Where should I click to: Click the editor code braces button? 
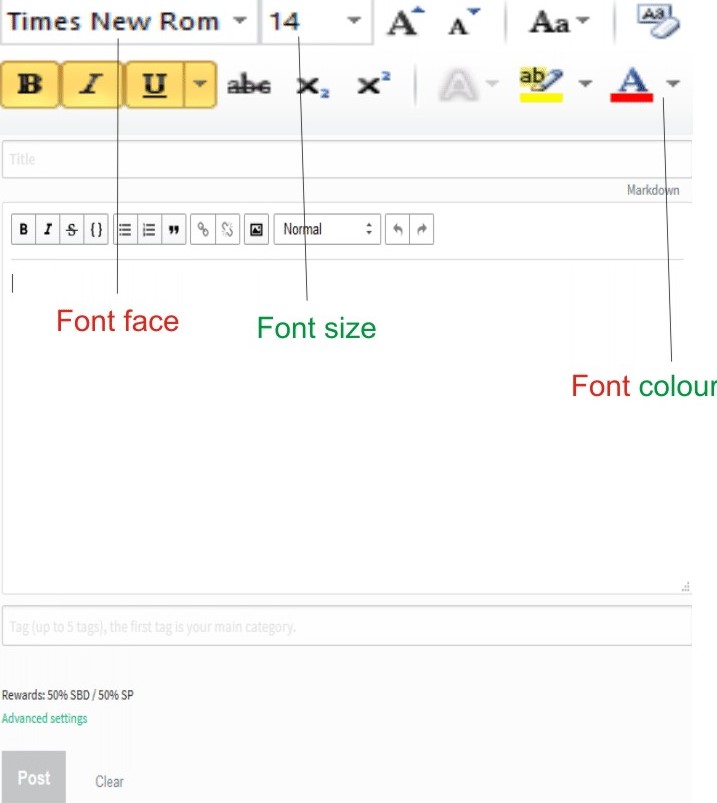(96, 229)
